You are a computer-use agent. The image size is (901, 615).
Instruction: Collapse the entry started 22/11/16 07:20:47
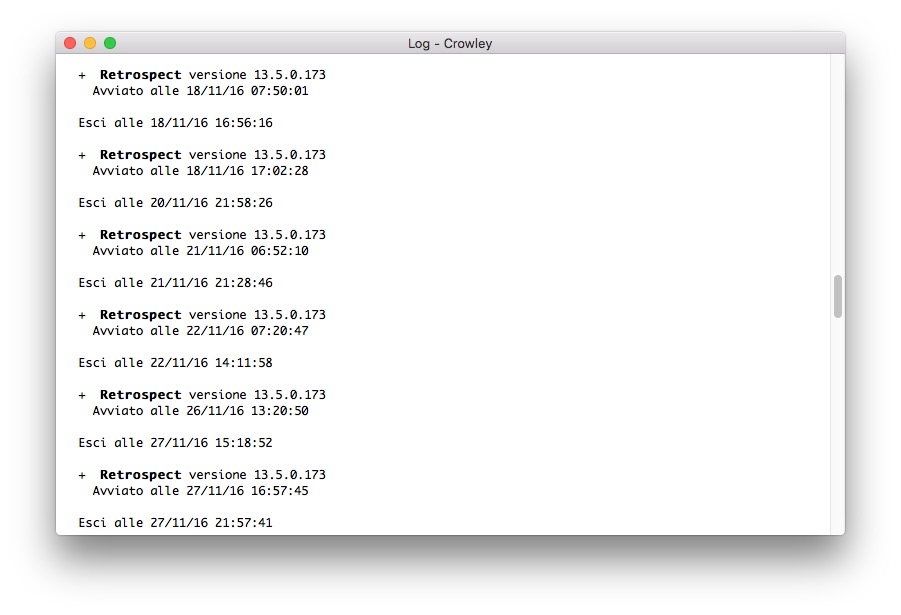[x=82, y=315]
